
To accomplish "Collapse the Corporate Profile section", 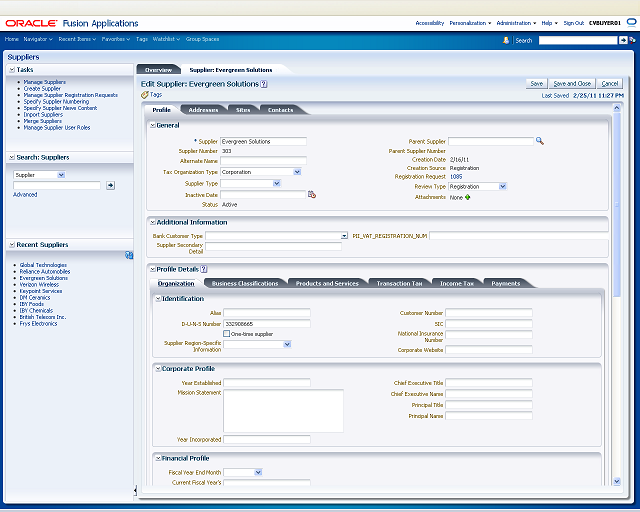I will [x=158, y=369].
